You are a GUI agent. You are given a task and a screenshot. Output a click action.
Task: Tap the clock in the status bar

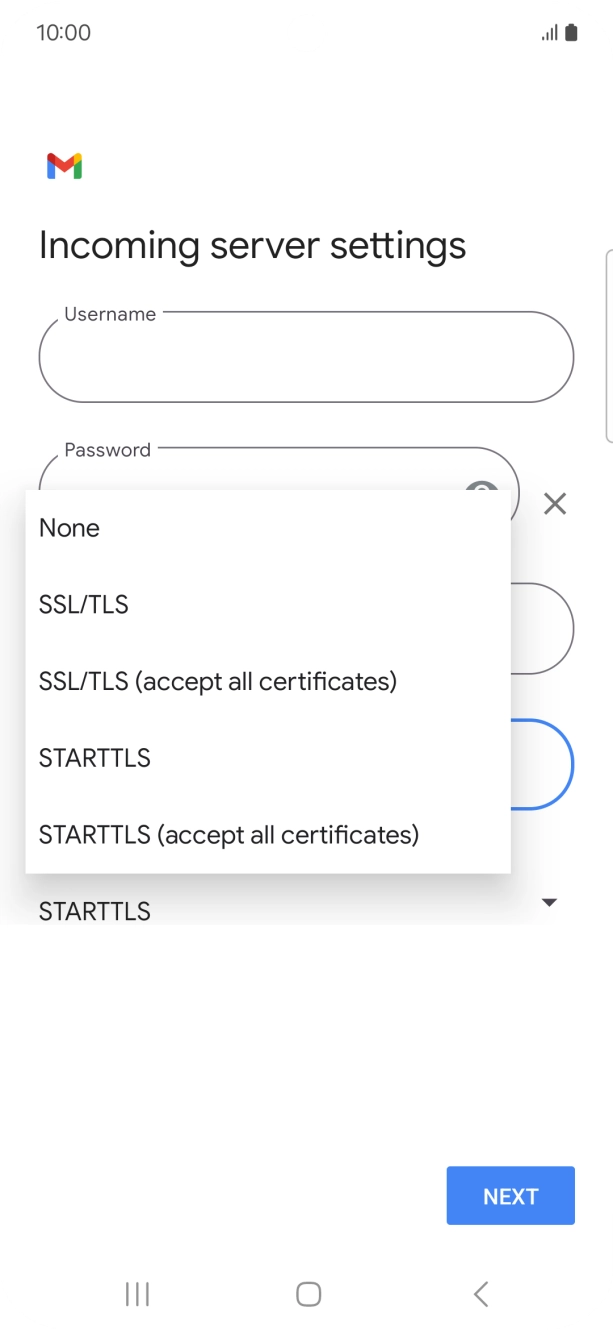tap(64, 32)
